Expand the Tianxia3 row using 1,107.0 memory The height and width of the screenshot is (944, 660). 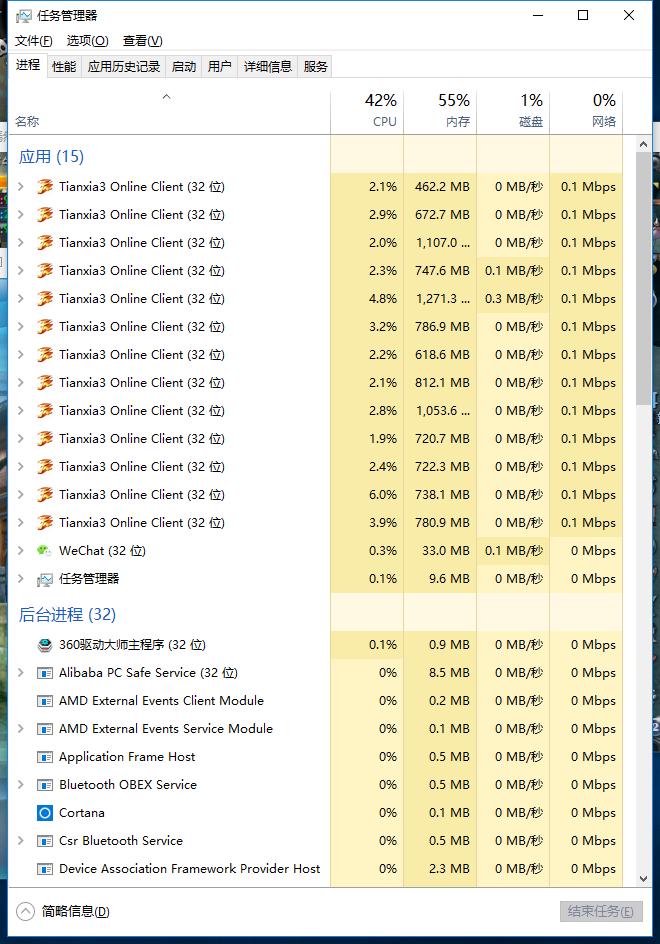(21, 243)
